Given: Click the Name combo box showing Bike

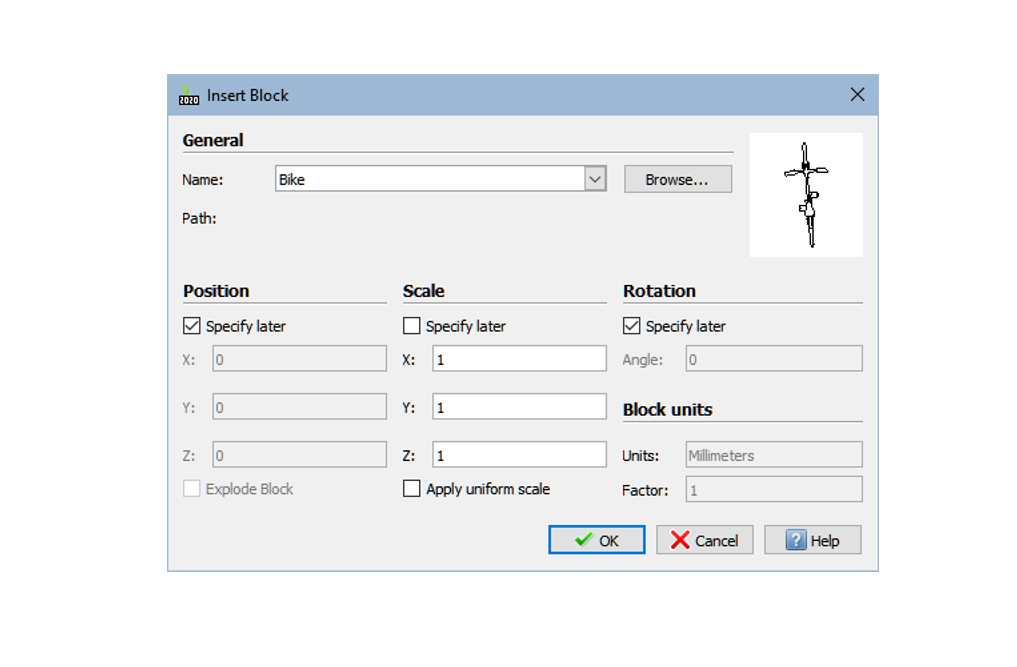Looking at the screenshot, I should (x=430, y=180).
